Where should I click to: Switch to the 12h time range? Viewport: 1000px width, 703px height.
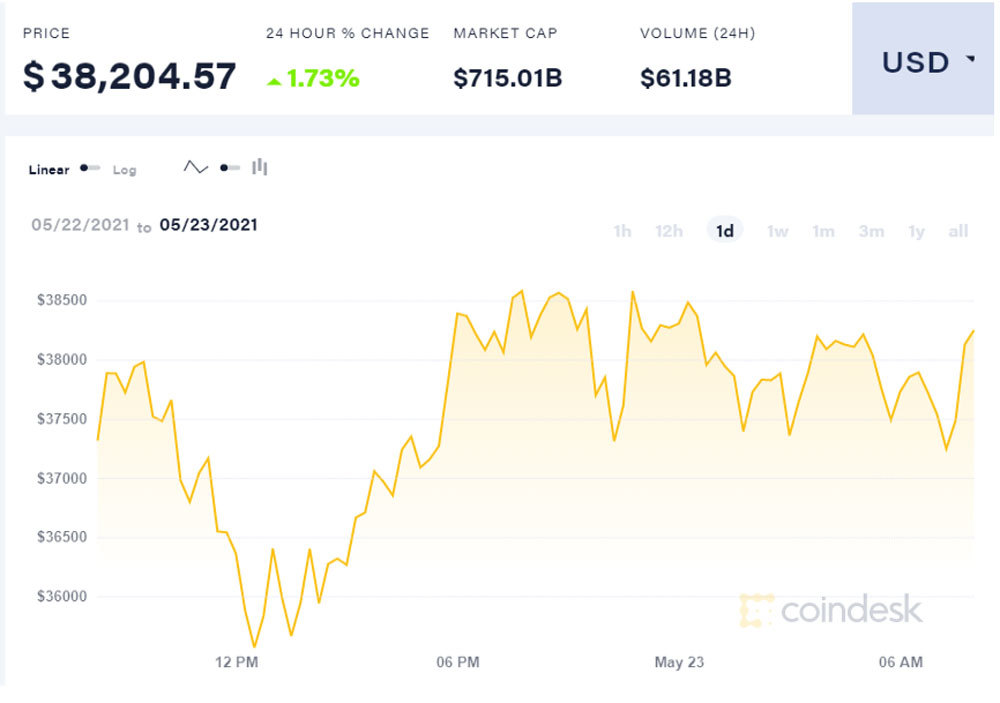(669, 231)
